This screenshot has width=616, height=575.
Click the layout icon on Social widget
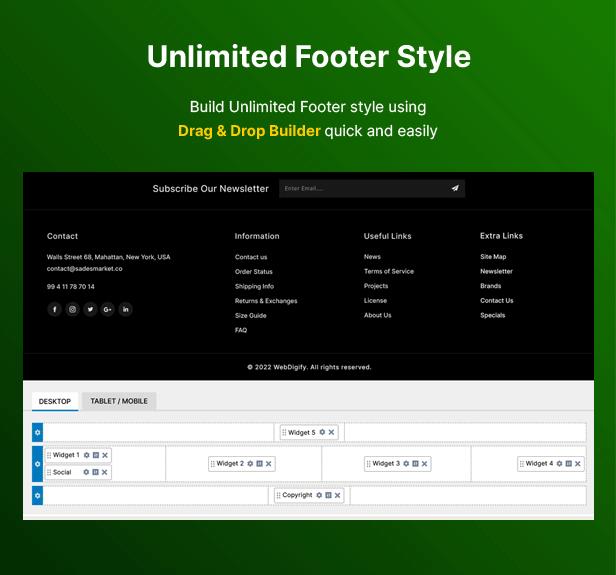tap(95, 472)
